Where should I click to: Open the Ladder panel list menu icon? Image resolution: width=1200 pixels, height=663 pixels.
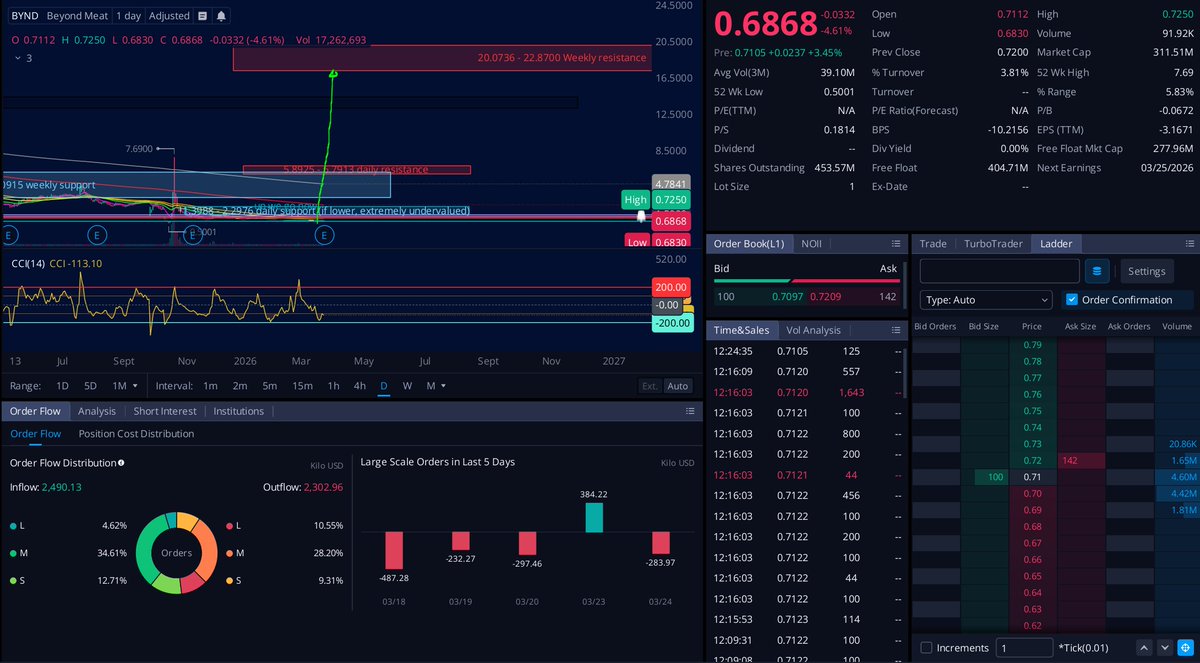pos(1189,244)
